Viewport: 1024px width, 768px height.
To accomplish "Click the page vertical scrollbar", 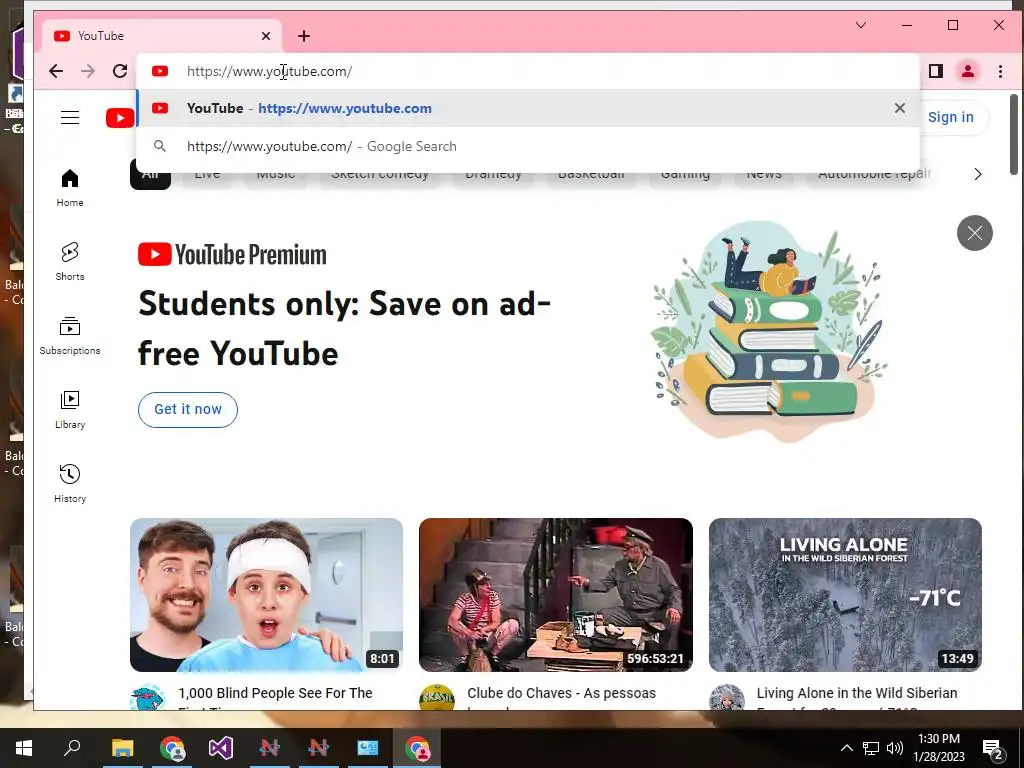I will pyautogui.click(x=1014, y=135).
